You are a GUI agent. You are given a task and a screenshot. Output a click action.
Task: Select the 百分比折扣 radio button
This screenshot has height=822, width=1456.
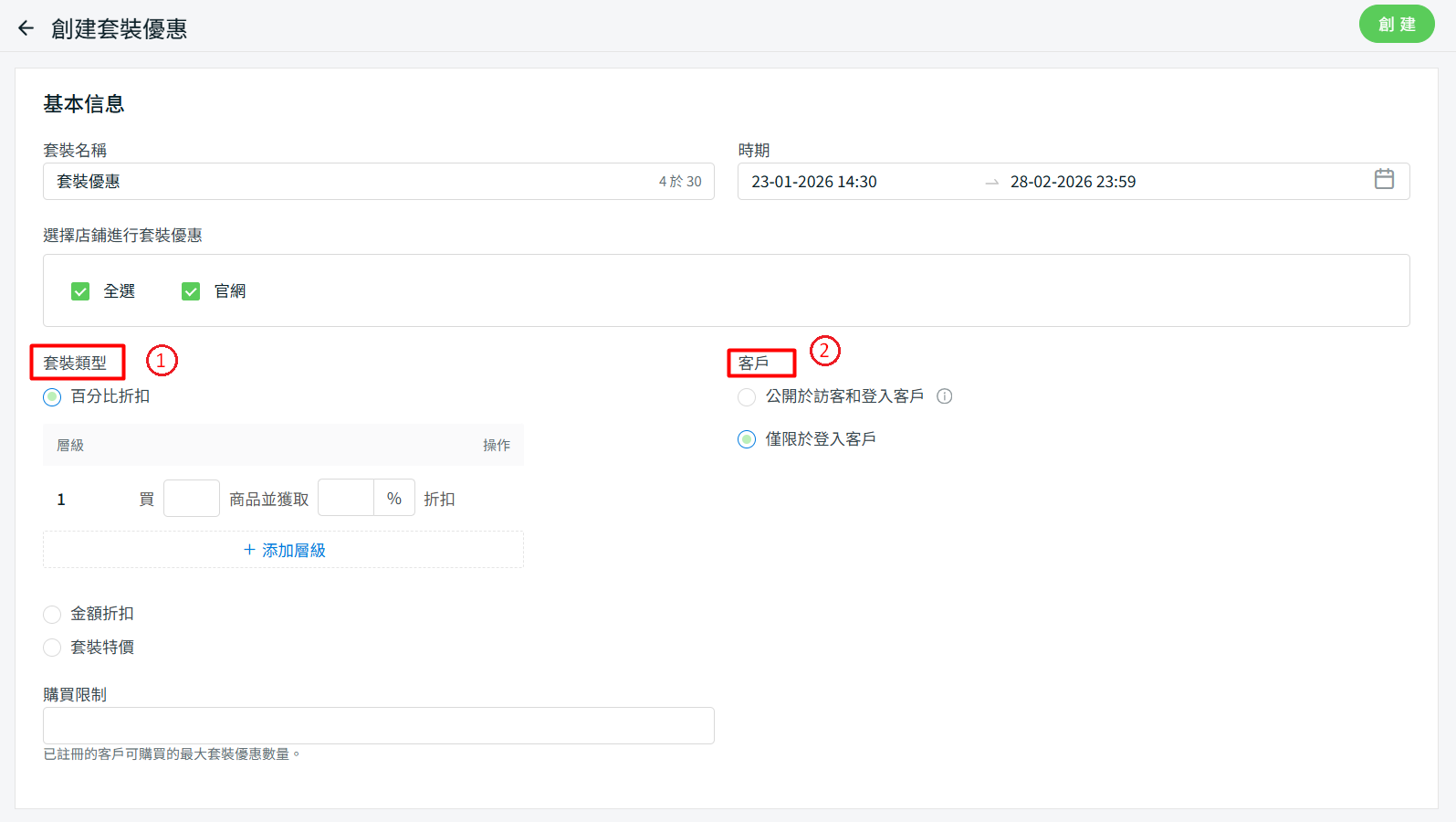point(52,396)
